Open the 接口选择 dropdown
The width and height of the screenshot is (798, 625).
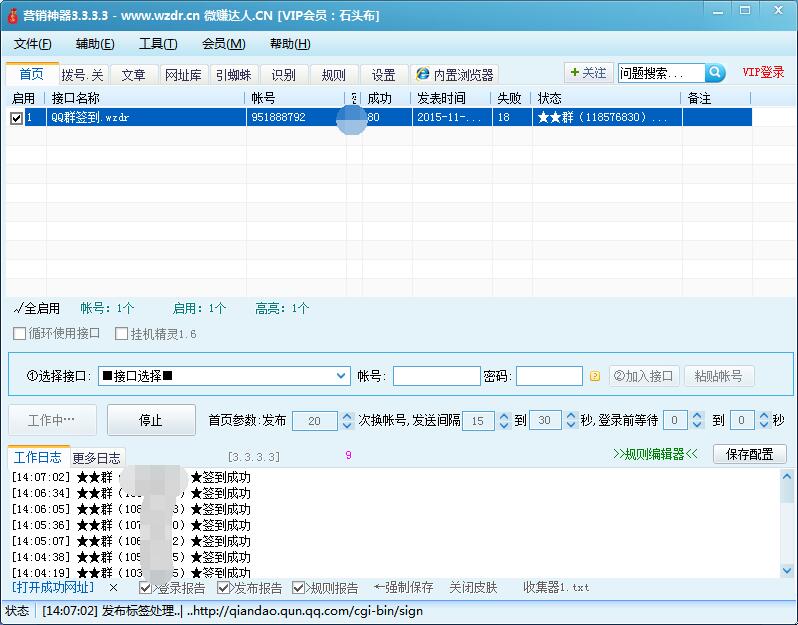pos(341,376)
